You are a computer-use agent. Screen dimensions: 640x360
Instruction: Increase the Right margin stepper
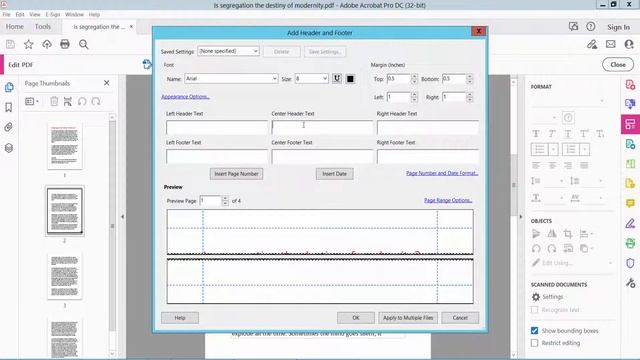pos(469,94)
